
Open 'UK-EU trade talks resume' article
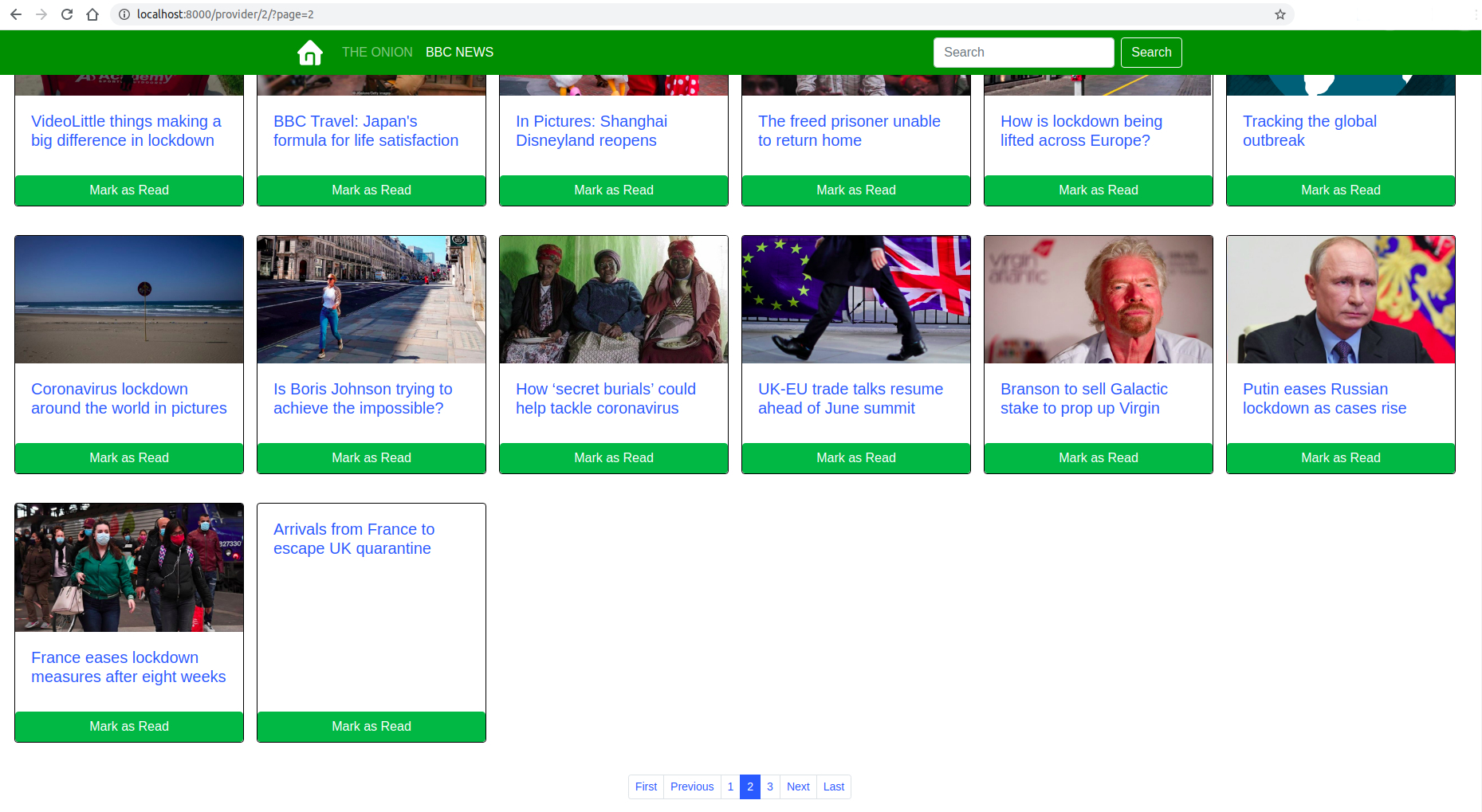(851, 398)
